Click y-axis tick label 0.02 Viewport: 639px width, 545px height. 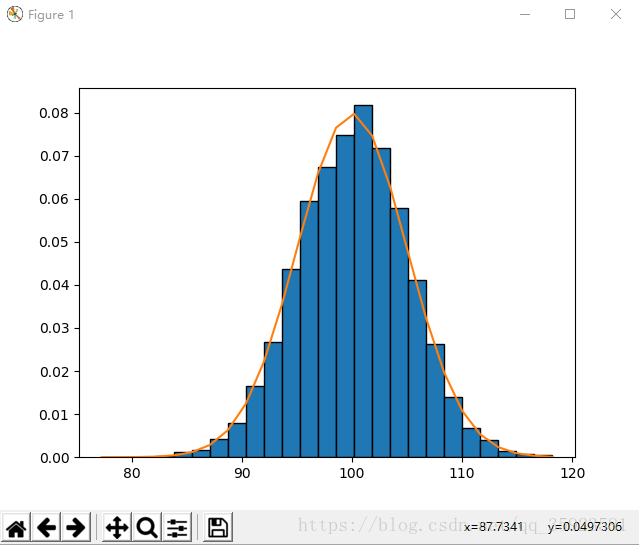(54, 372)
